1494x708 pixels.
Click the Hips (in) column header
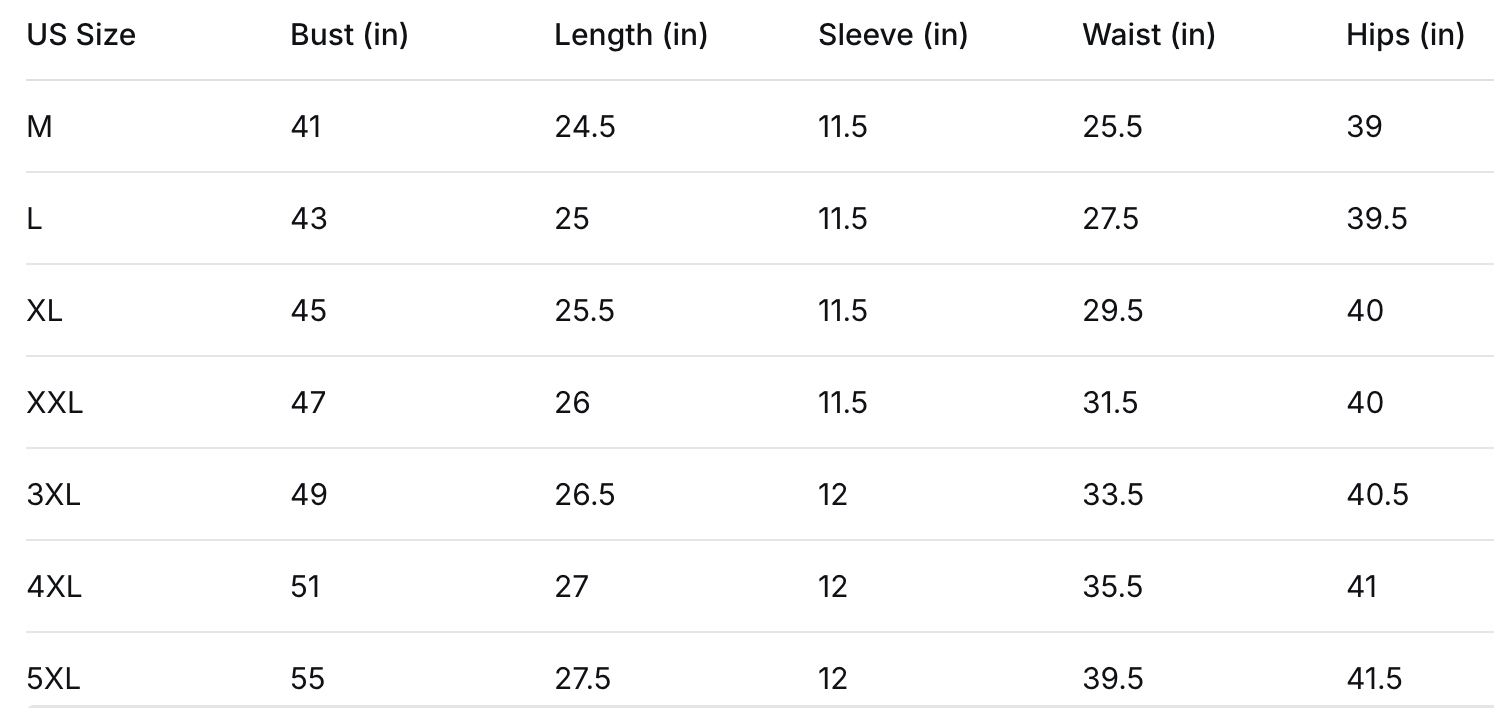1404,35
